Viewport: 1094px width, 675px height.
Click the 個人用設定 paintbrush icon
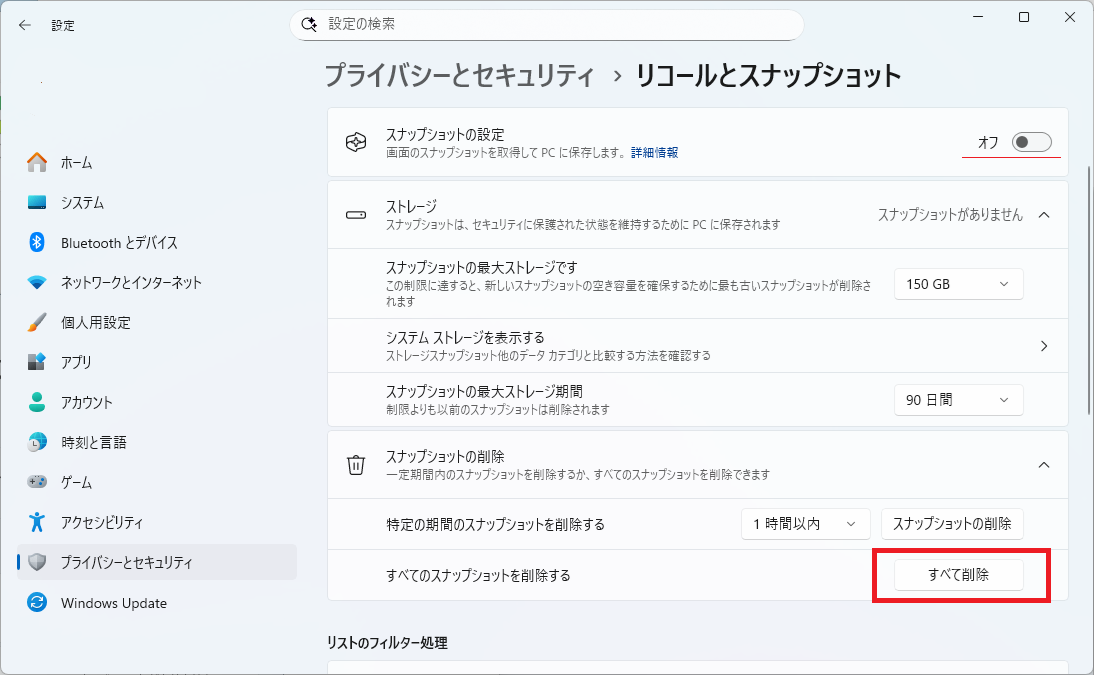pyautogui.click(x=38, y=322)
